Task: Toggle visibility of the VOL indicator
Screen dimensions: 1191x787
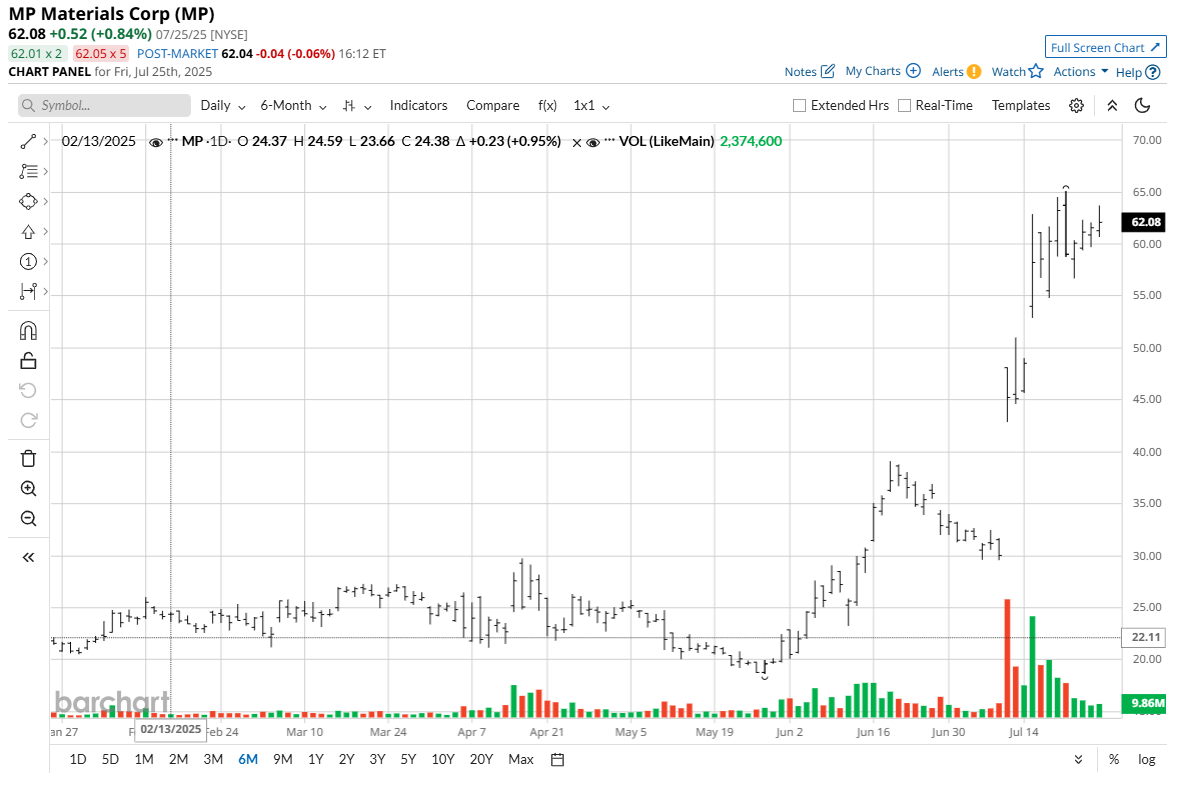Action: click(x=593, y=142)
